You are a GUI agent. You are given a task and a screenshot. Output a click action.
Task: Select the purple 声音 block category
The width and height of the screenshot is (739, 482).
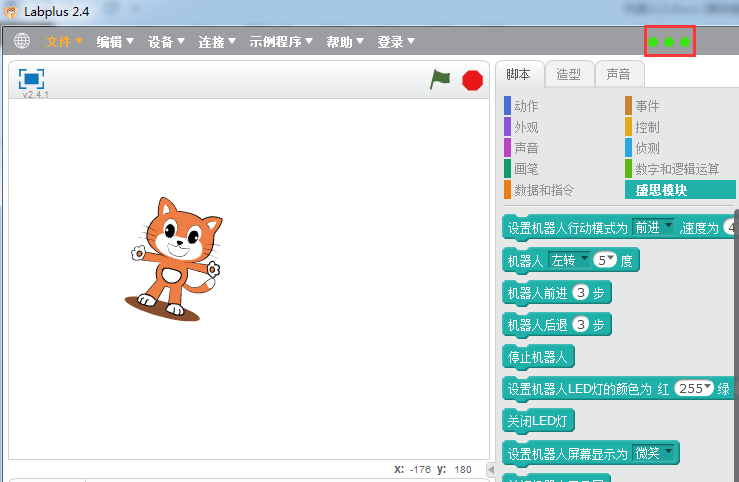(x=521, y=147)
